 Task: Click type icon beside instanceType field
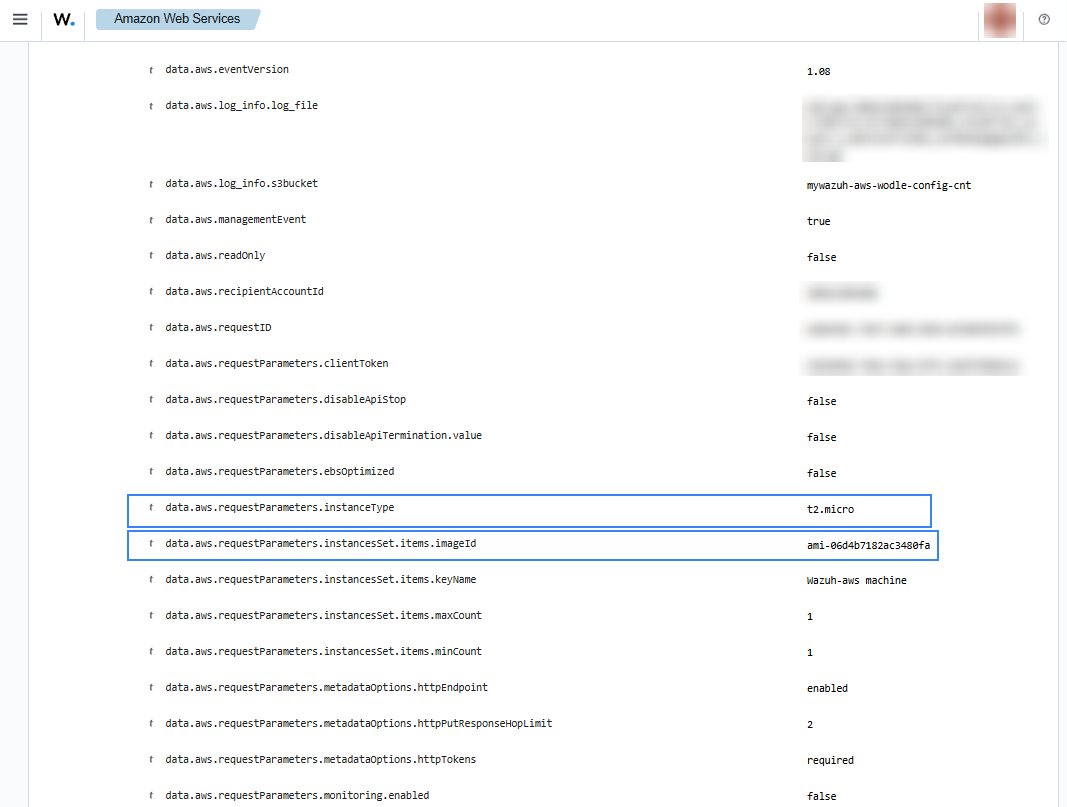coord(151,508)
